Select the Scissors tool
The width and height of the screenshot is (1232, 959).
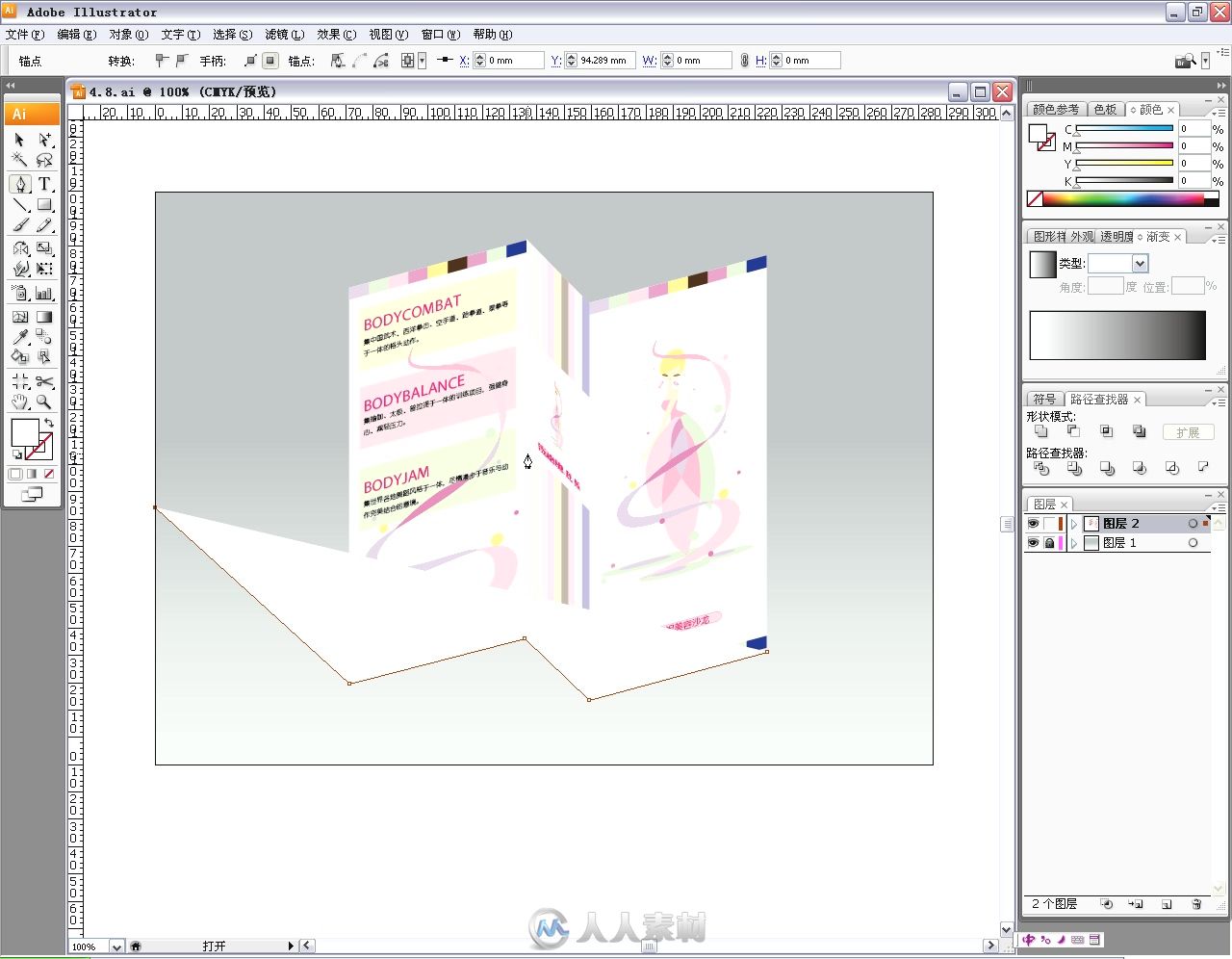(44, 381)
